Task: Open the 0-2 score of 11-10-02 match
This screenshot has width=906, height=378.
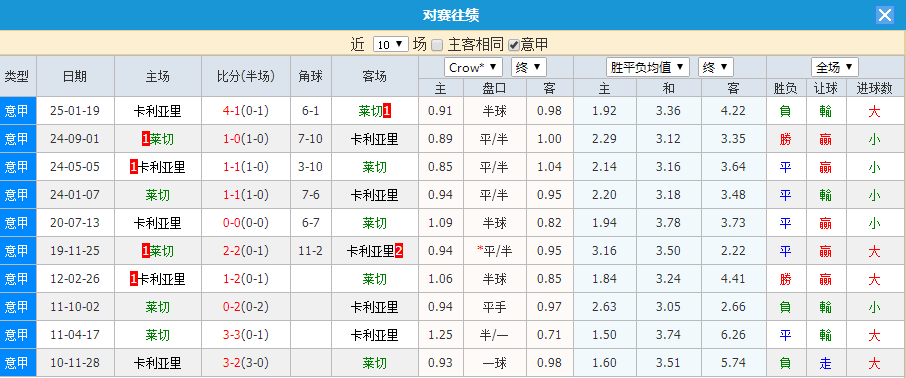Action: tap(231, 307)
